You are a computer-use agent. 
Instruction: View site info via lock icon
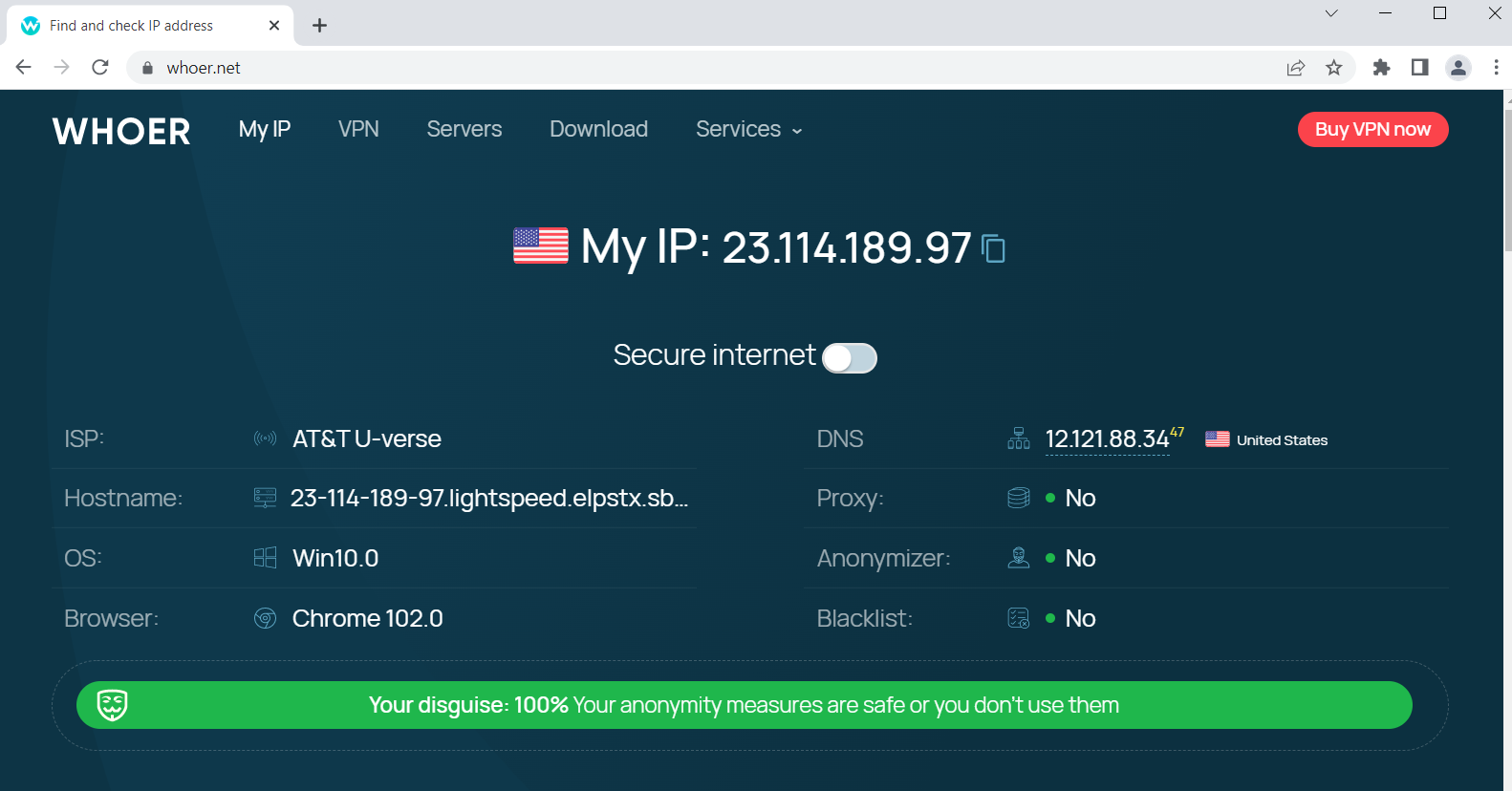[x=147, y=68]
